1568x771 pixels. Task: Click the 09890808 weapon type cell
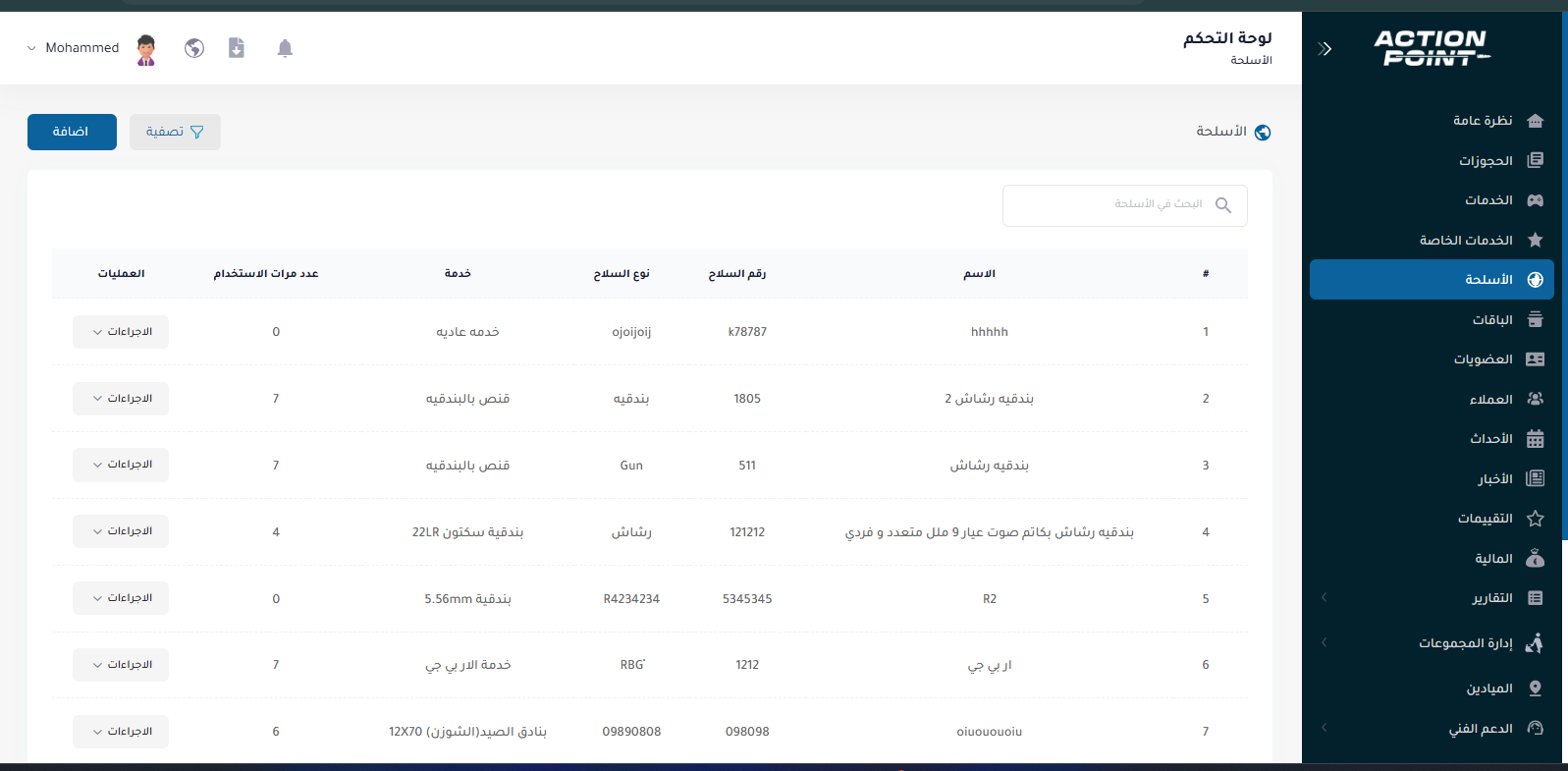[x=631, y=732]
